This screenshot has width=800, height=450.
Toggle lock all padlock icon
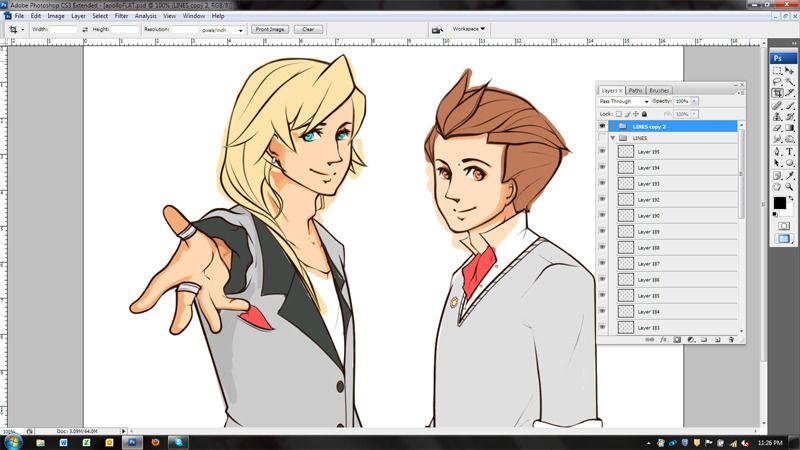coord(644,114)
